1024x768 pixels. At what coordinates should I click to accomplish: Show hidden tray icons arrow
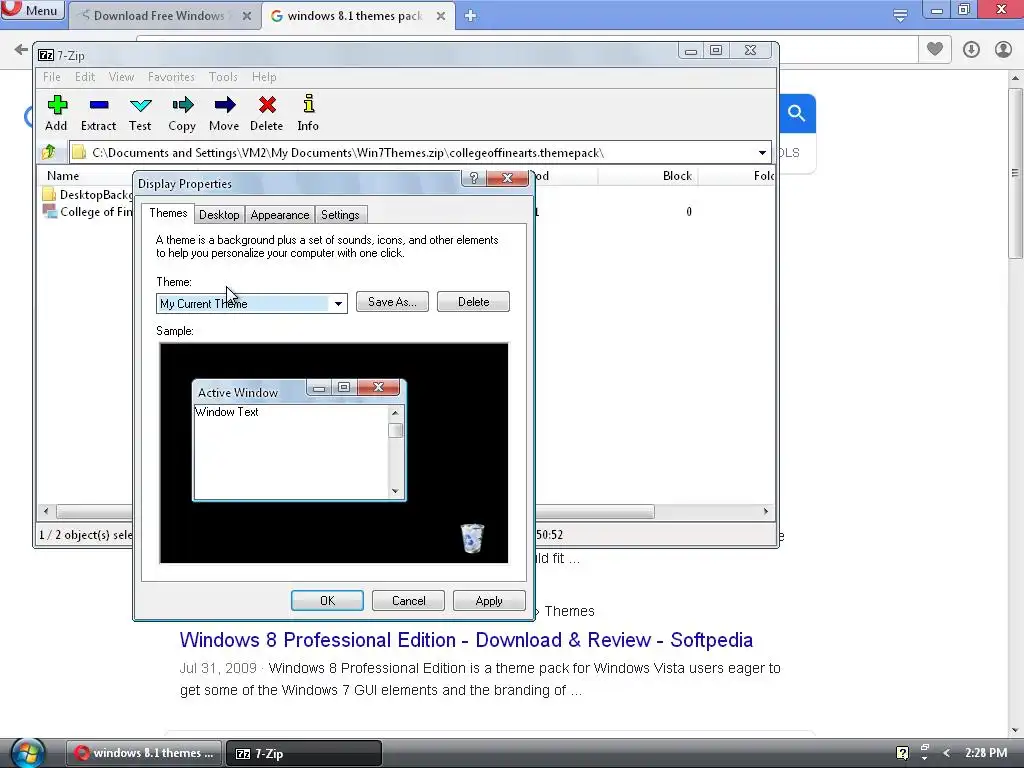(x=946, y=753)
